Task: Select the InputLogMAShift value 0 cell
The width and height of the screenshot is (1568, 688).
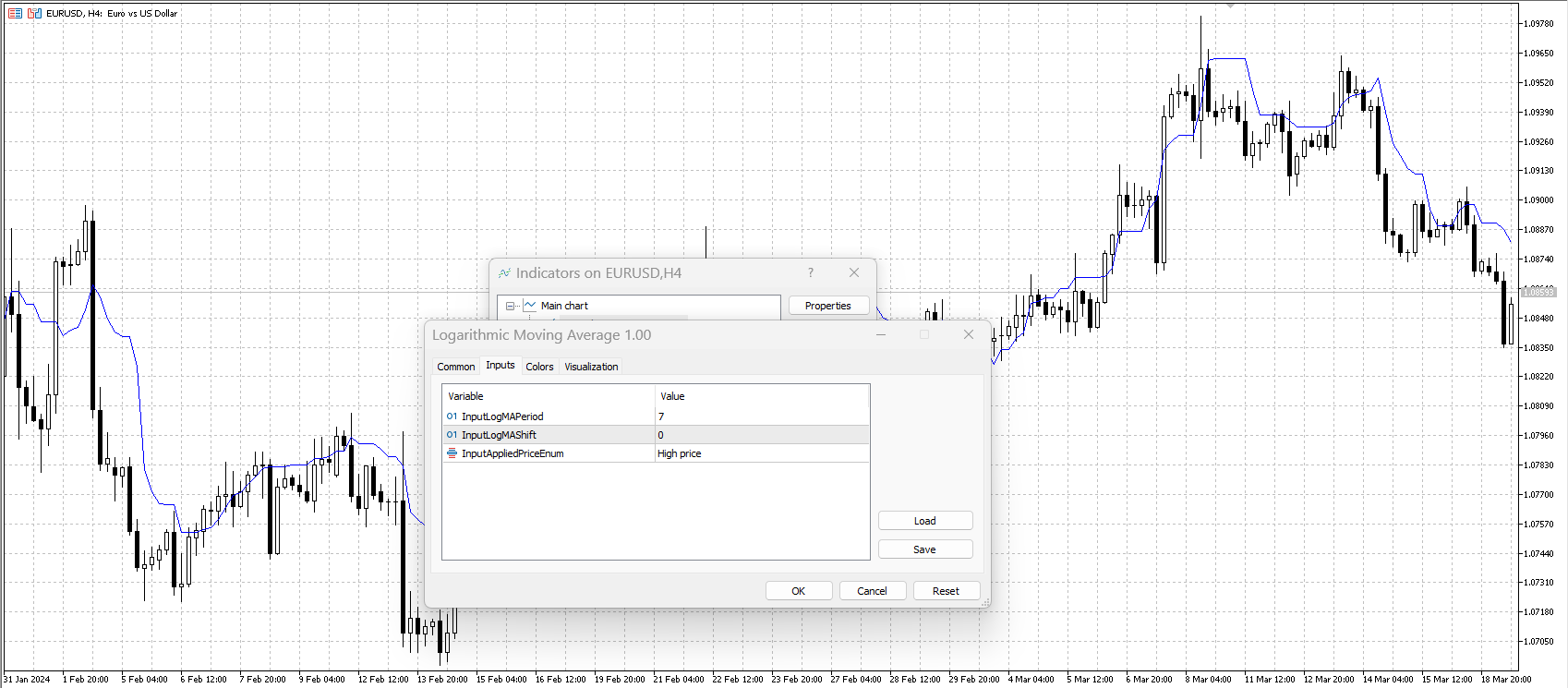Action: (x=762, y=435)
